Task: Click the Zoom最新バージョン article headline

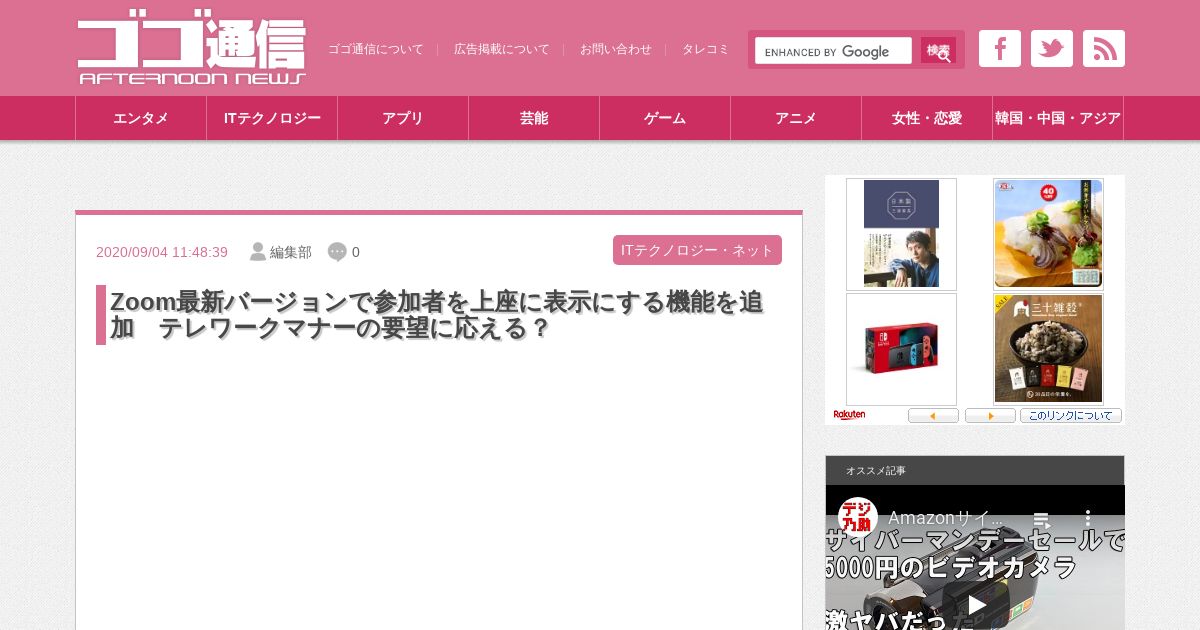Action: point(437,315)
